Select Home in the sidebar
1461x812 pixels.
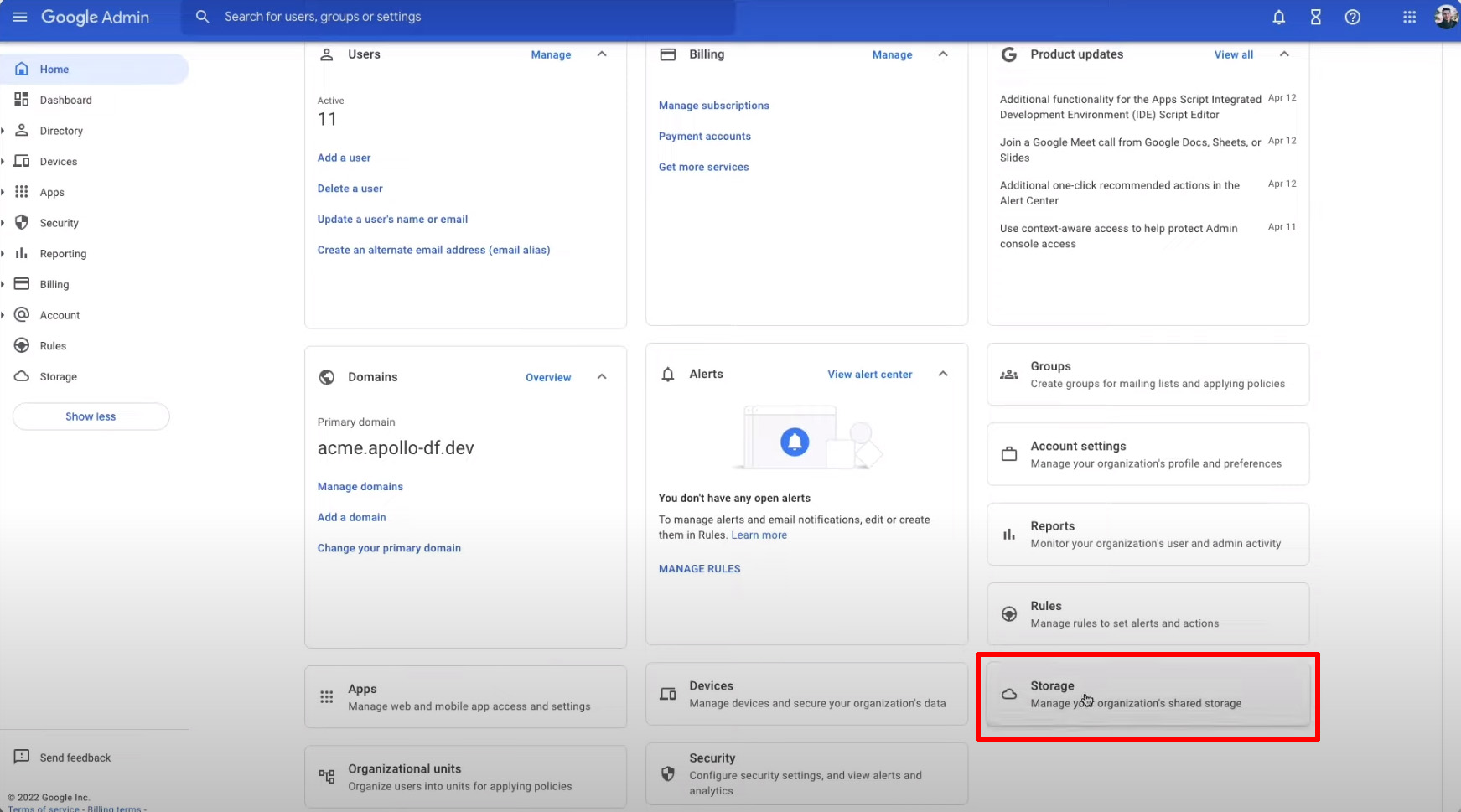(x=94, y=69)
